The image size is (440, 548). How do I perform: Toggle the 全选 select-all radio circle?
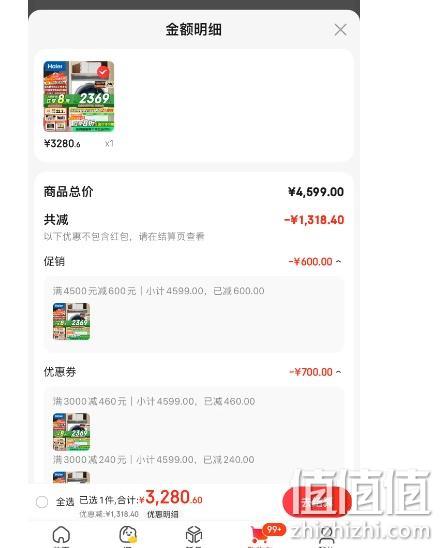42,502
